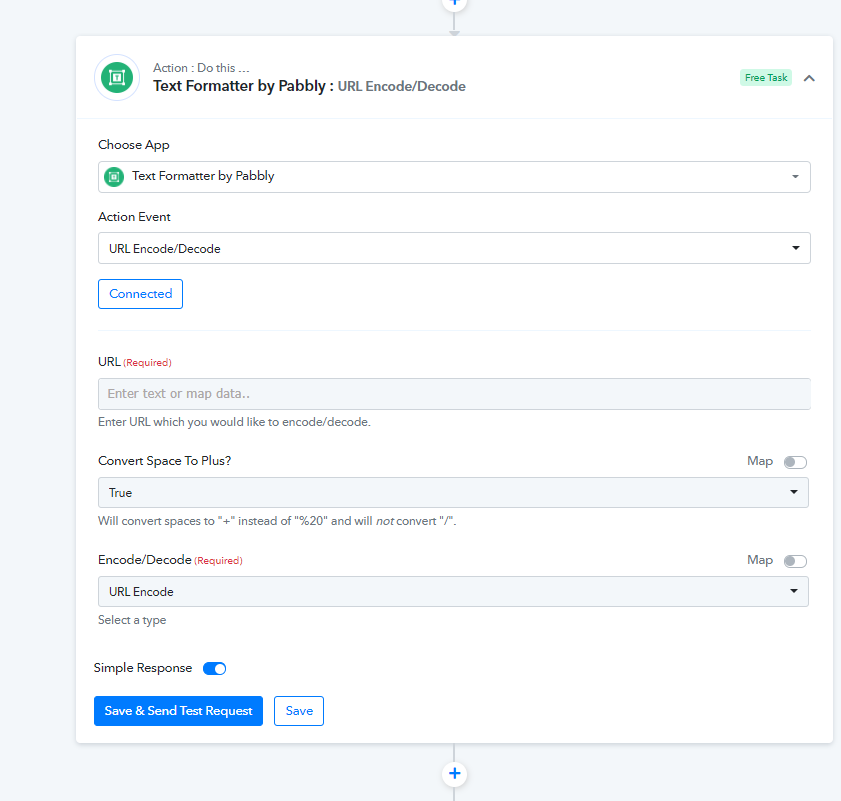Click the small Pabbly icon in Choose App field
The image size is (841, 801).
coord(114,177)
